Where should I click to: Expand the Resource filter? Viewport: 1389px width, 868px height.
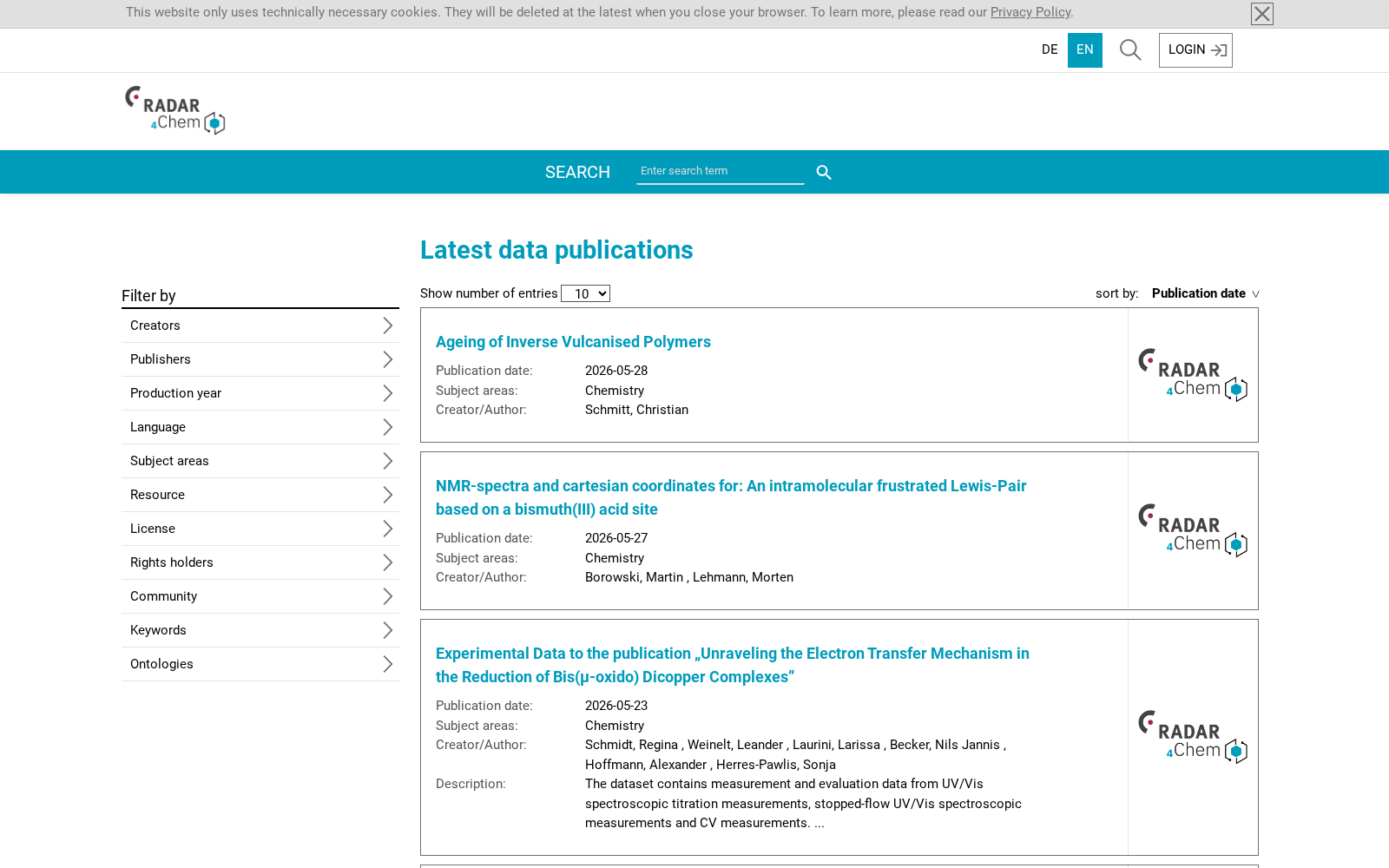(x=260, y=495)
